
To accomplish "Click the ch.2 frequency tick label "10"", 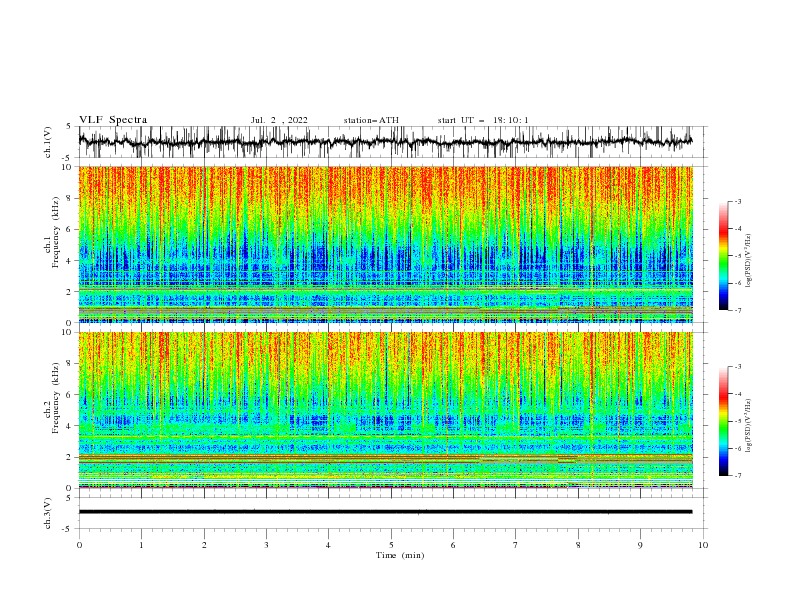I will coord(68,332).
